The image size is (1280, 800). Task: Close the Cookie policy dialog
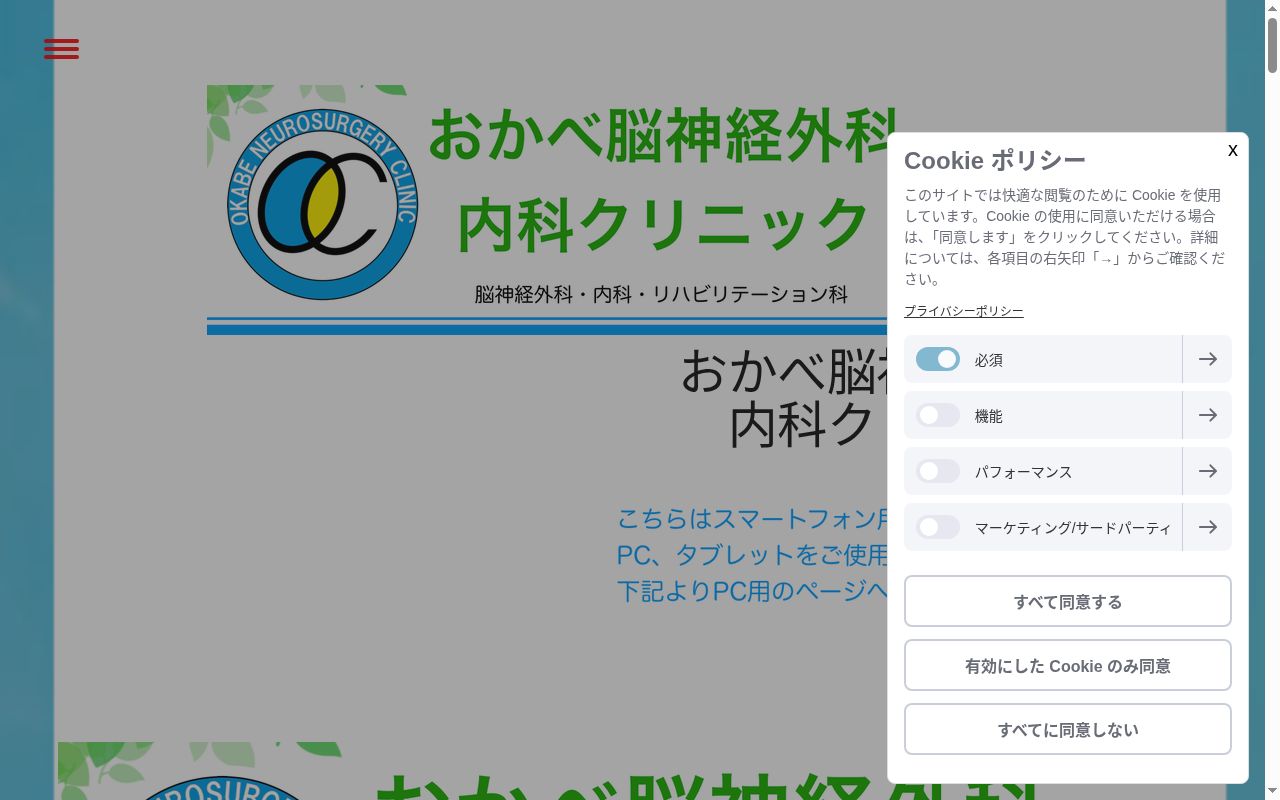click(x=1232, y=150)
